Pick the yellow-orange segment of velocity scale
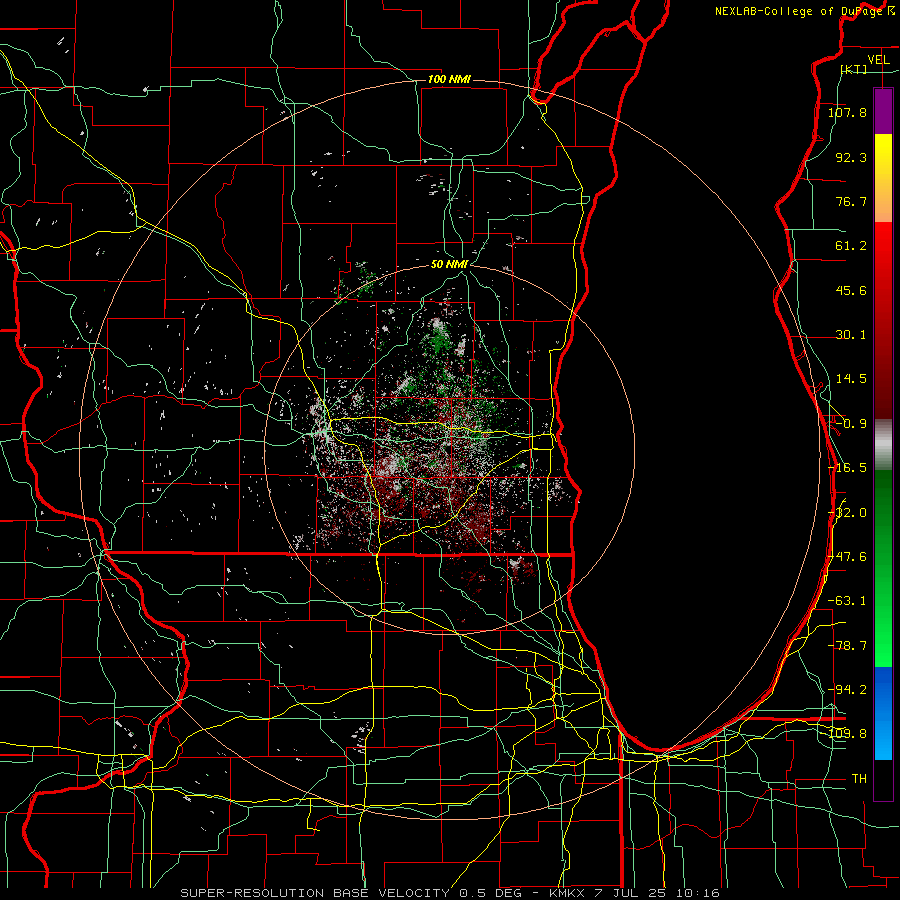Image resolution: width=900 pixels, height=900 pixels. coord(883,178)
